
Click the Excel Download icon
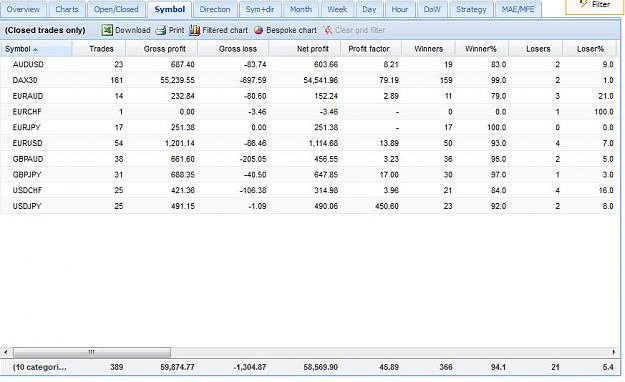(x=107, y=30)
